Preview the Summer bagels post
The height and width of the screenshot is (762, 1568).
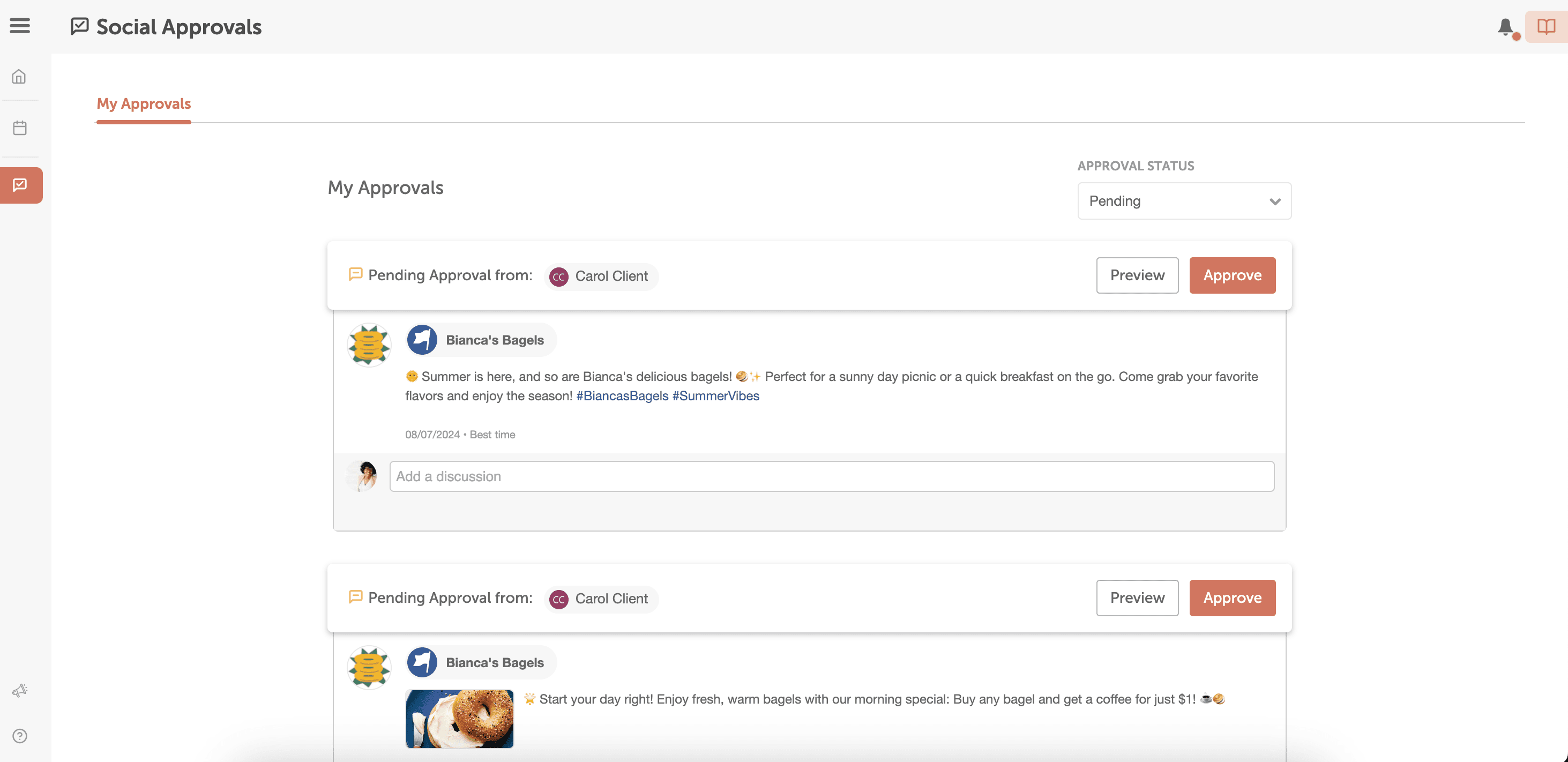(1137, 275)
